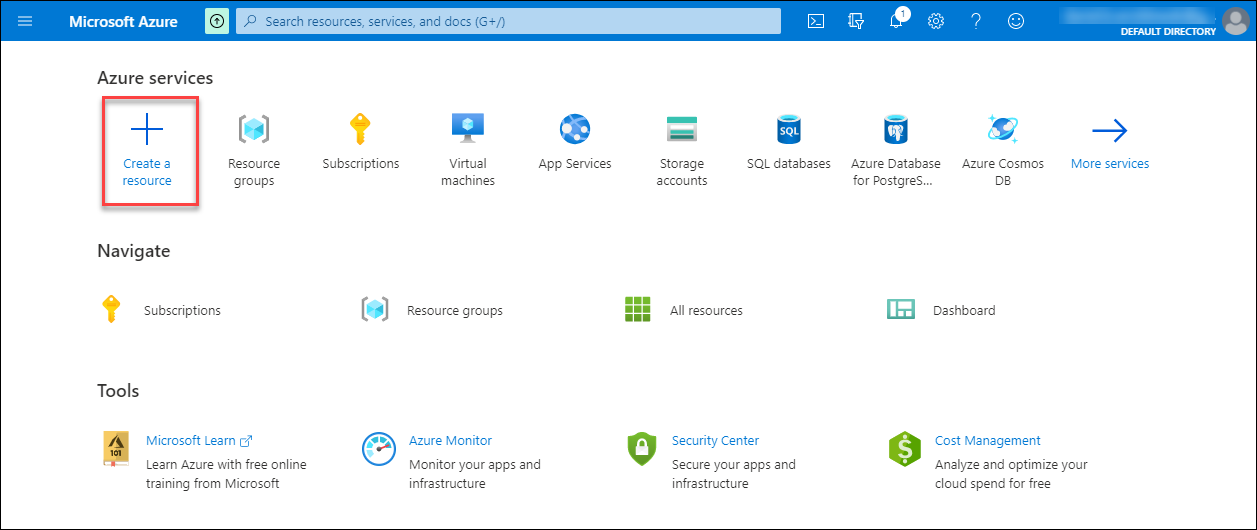Click the Microsoft Learn 101 book icon
The image size is (1257, 530).
point(115,449)
